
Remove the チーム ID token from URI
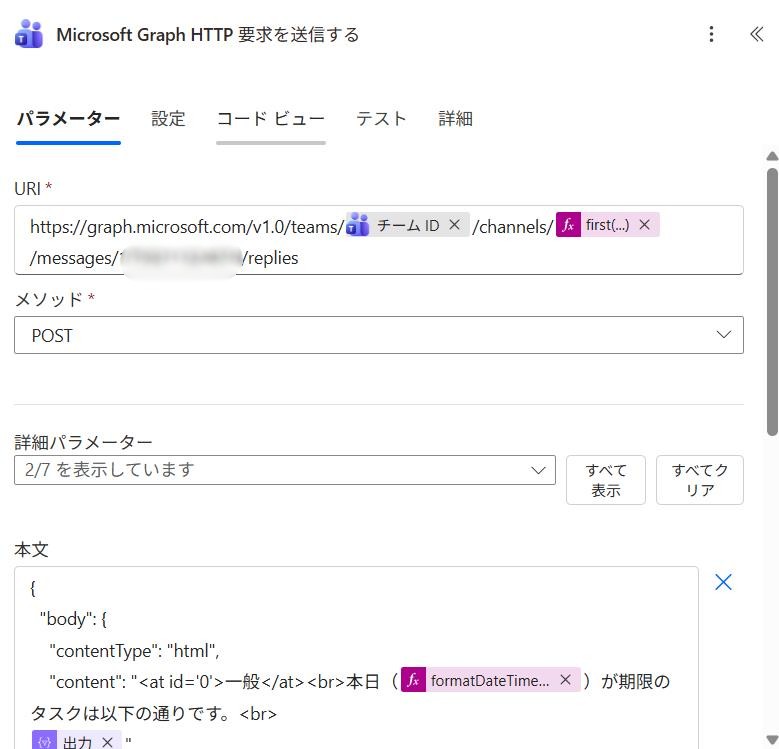pyautogui.click(x=454, y=225)
